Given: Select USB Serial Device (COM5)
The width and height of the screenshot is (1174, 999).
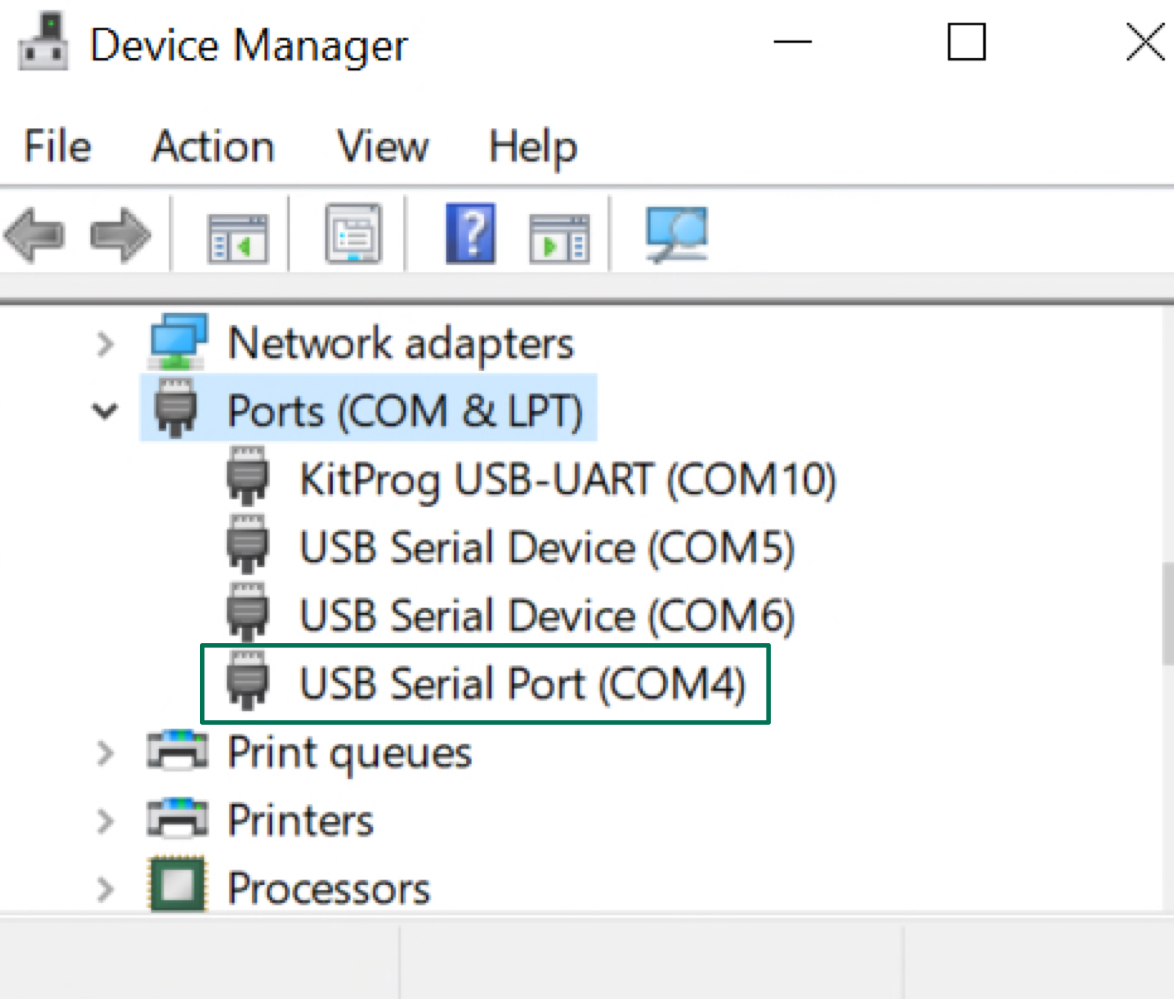Looking at the screenshot, I should click(x=545, y=547).
